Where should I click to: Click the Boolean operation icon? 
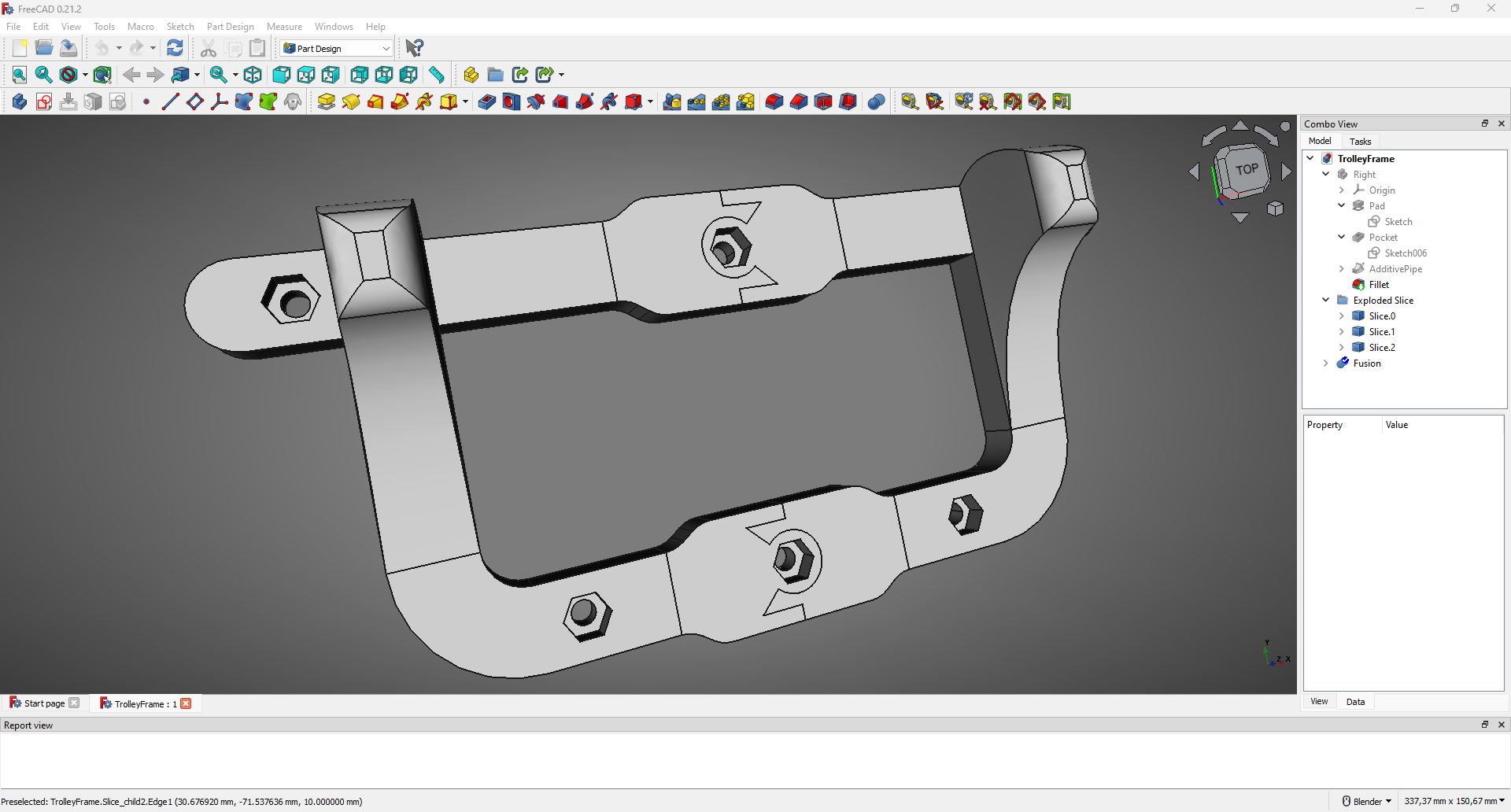click(876, 101)
